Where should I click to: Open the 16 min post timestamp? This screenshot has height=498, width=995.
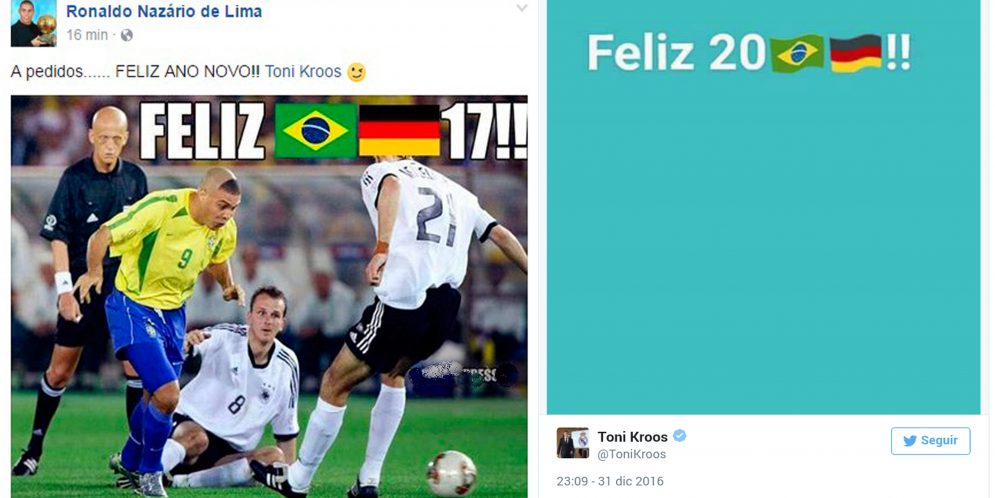(x=87, y=35)
